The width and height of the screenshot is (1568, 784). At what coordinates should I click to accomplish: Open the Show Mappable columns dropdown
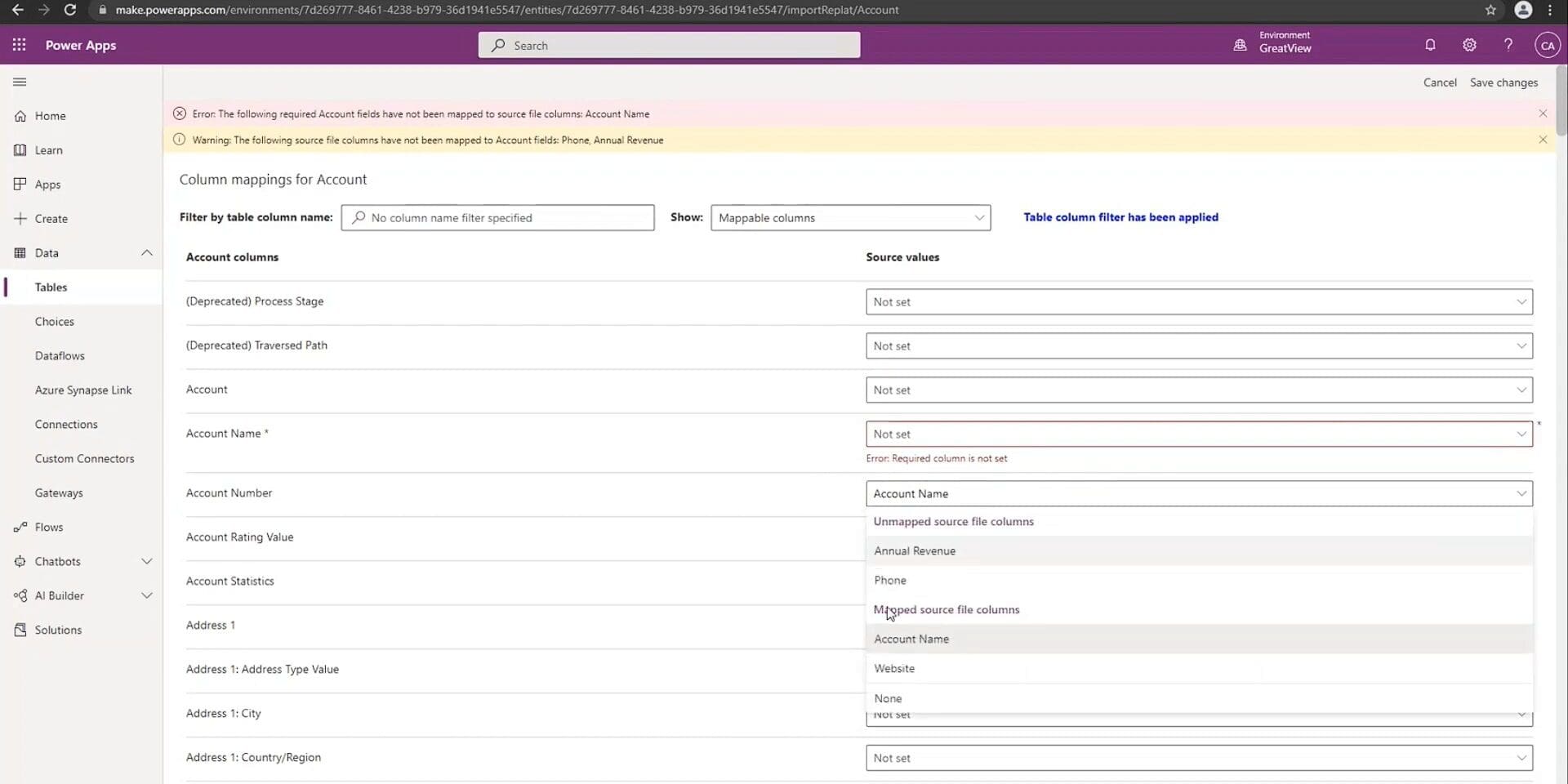850,218
